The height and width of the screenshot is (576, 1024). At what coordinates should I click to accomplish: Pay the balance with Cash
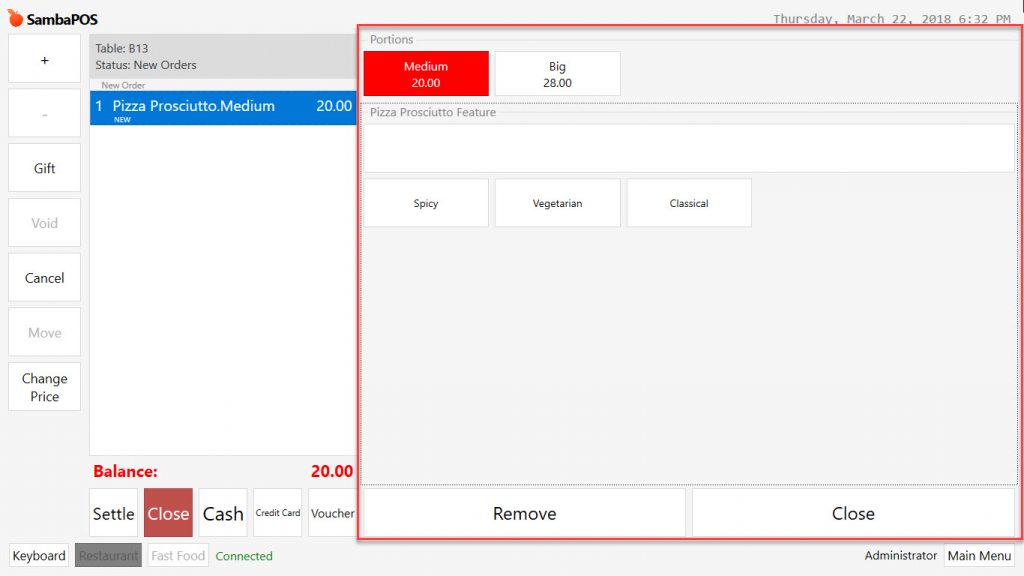pos(223,513)
